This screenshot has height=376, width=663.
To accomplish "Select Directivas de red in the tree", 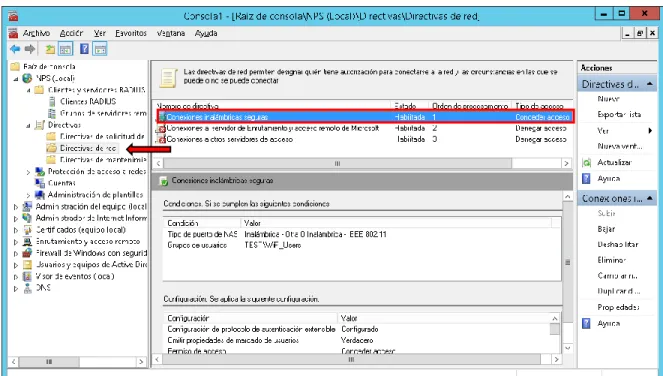I will 88,148.
